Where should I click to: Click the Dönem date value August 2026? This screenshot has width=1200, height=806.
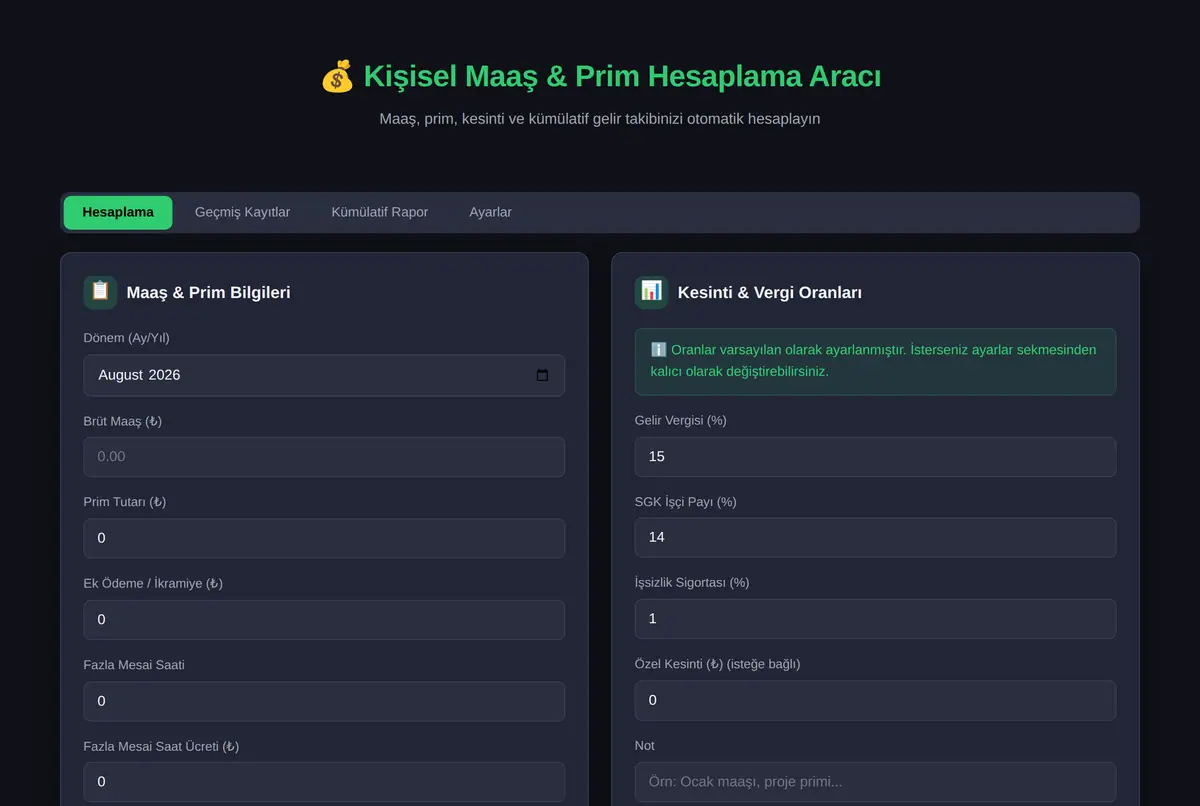(139, 375)
